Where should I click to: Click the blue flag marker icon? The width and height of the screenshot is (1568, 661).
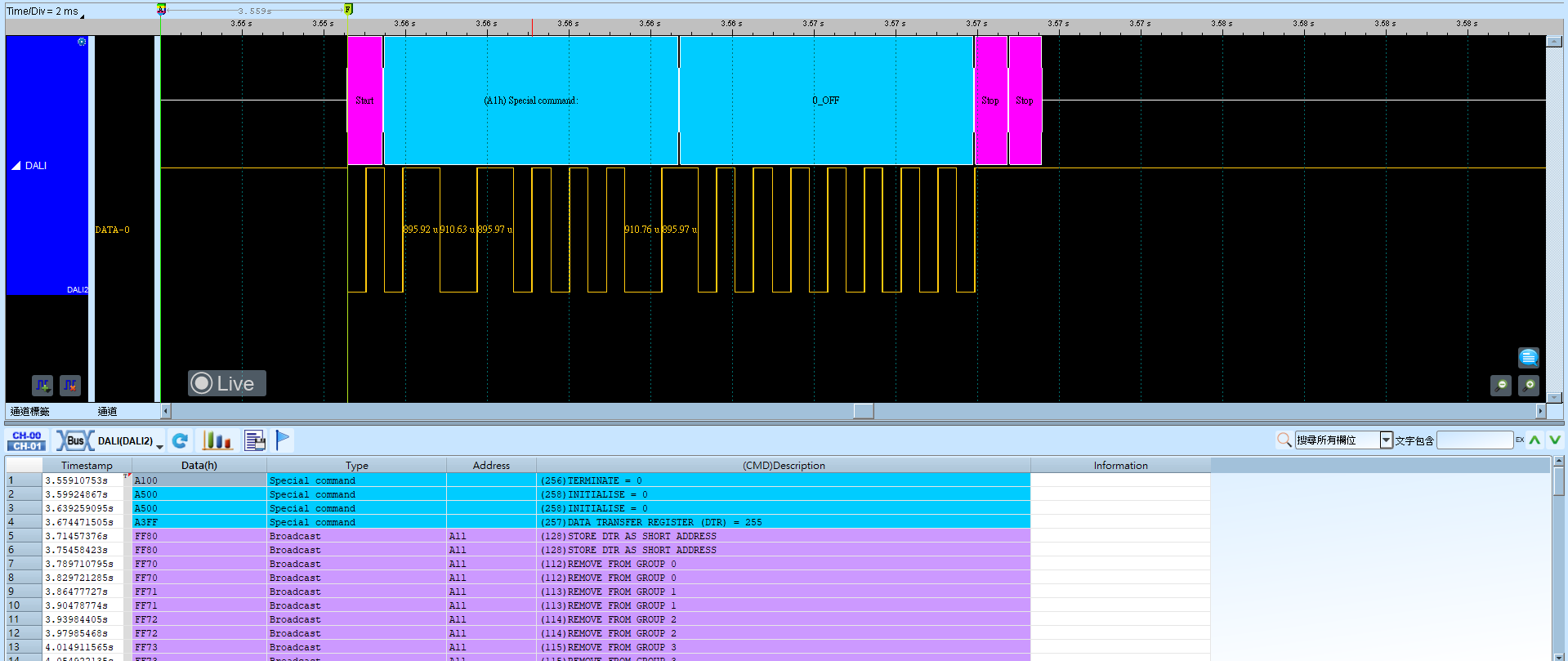[x=283, y=440]
